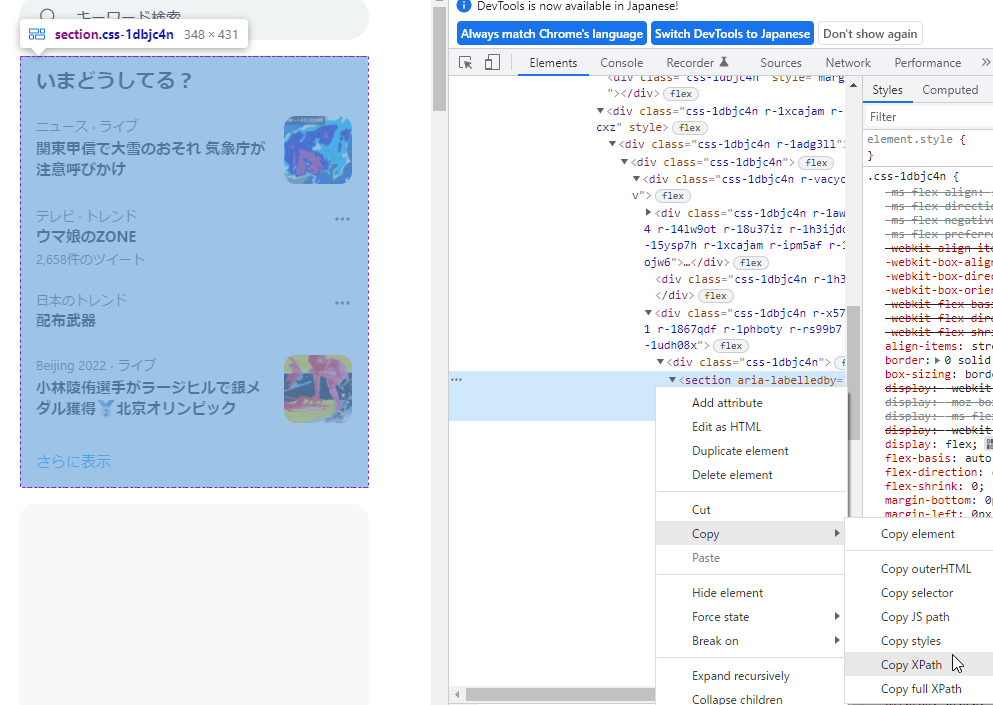Toggle the device toolbar icon

tap(492, 62)
